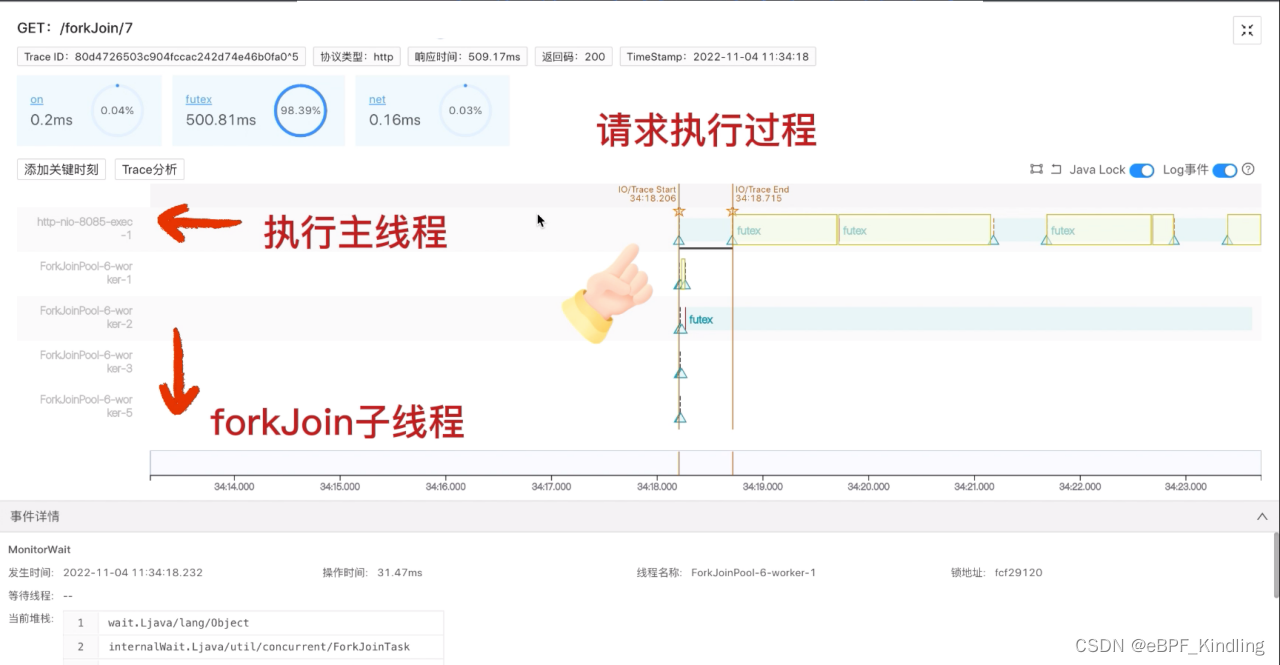
Task: Click the futex 98.39% circular gauge
Action: [x=300, y=110]
